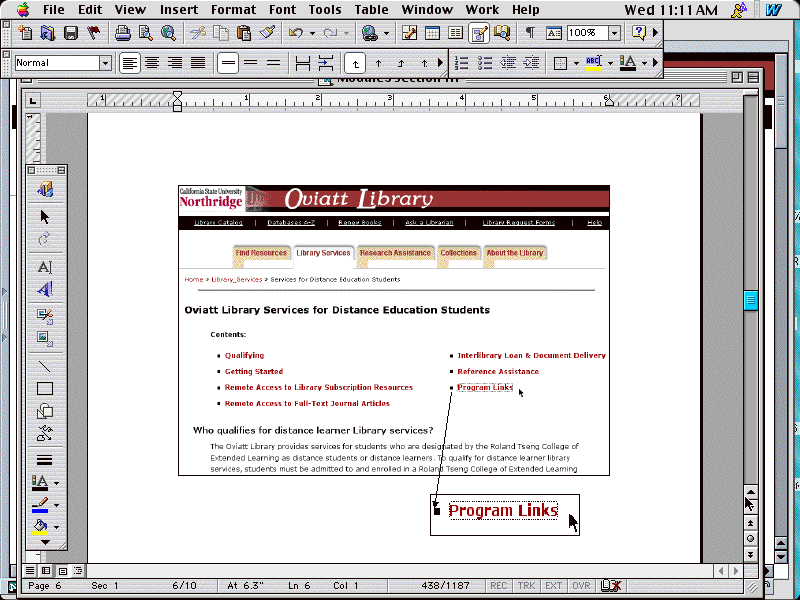The width and height of the screenshot is (800, 600).
Task: Apply the yellow Highlight color button
Action: click(x=593, y=63)
